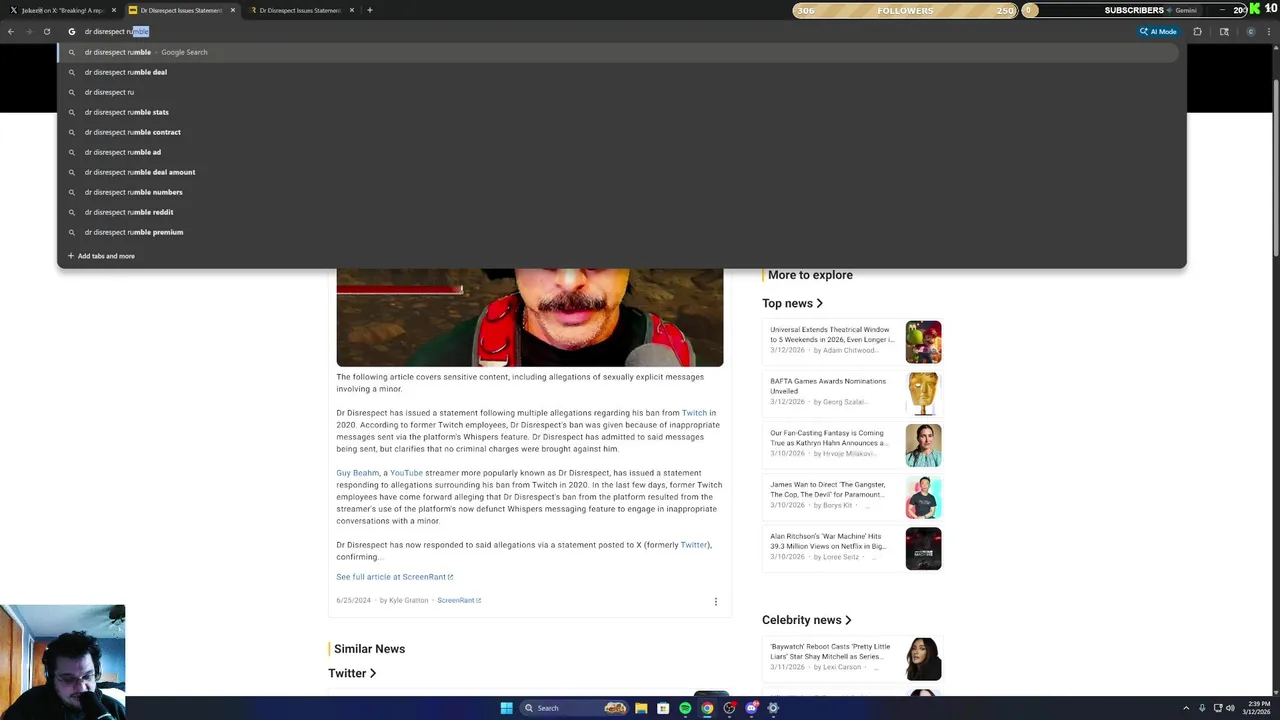This screenshot has height=720, width=1280.
Task: Open 'BAFTA Games Awards Nominations Unveiled' news item
Action: pos(852,392)
